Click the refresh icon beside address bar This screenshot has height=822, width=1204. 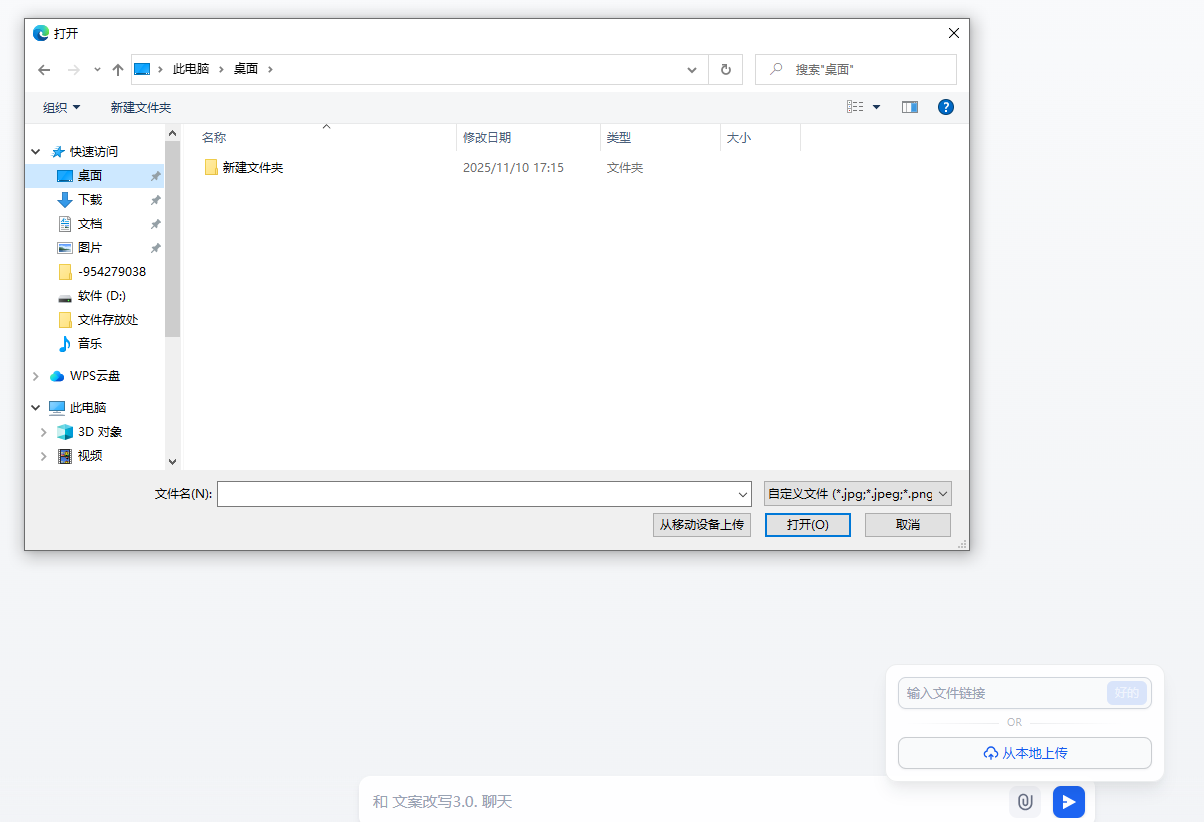[725, 69]
